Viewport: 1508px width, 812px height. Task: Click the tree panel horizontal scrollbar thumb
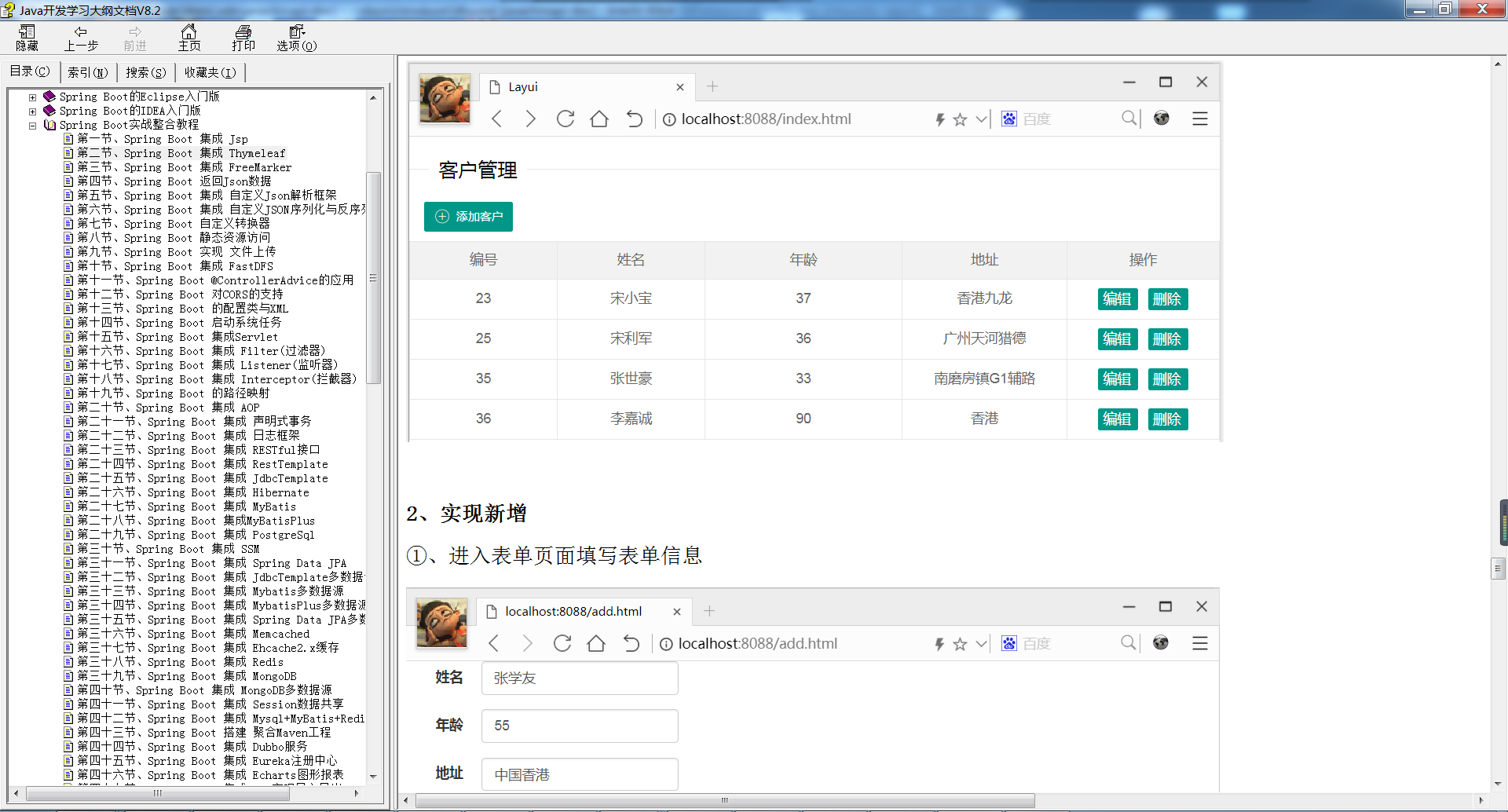click(157, 793)
